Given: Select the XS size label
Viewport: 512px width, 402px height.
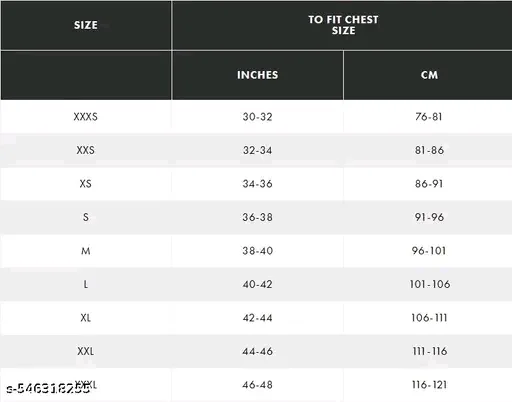Looking at the screenshot, I should coord(86,184).
